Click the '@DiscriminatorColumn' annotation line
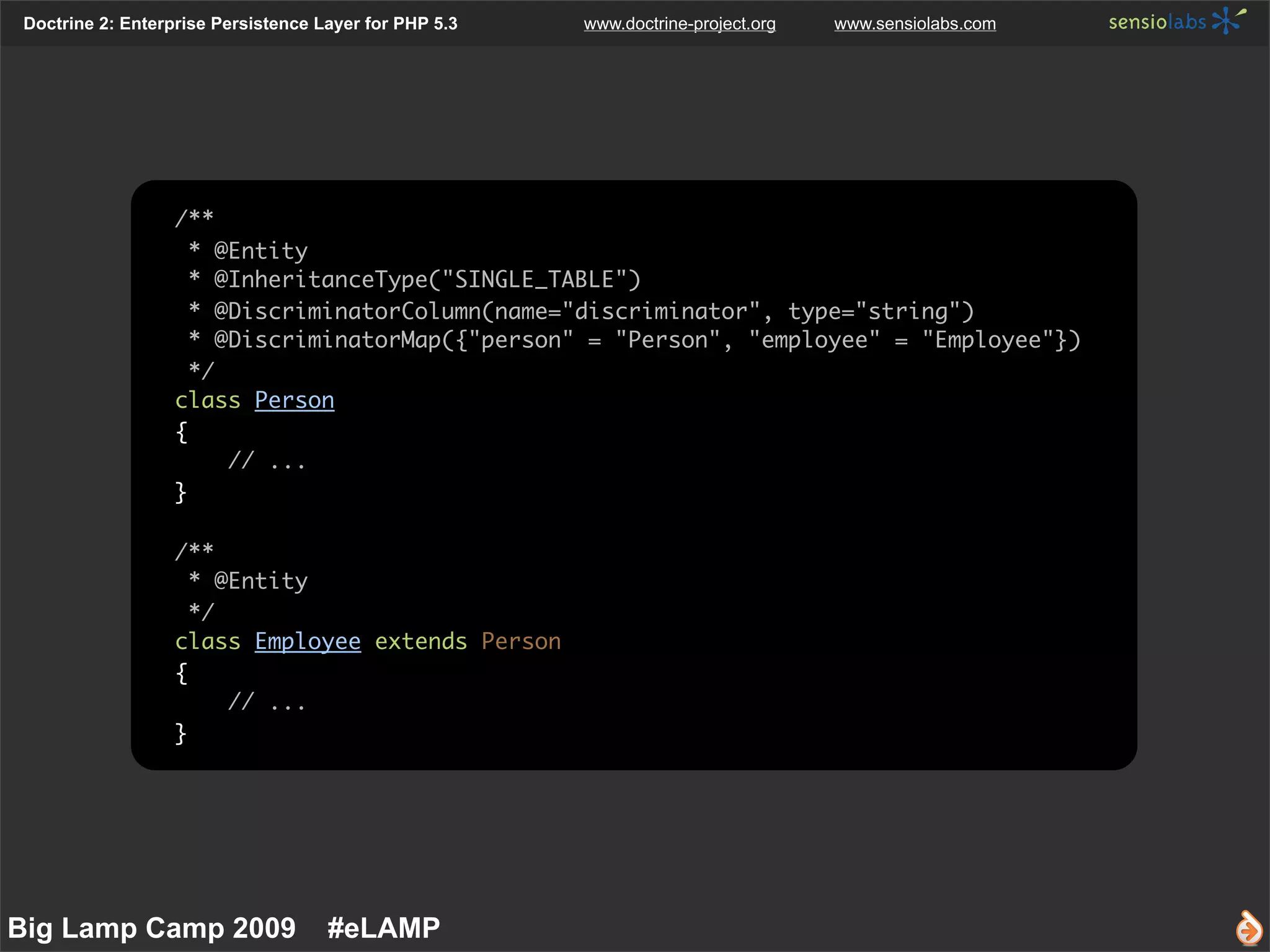Image resolution: width=1270 pixels, height=952 pixels. click(582, 311)
